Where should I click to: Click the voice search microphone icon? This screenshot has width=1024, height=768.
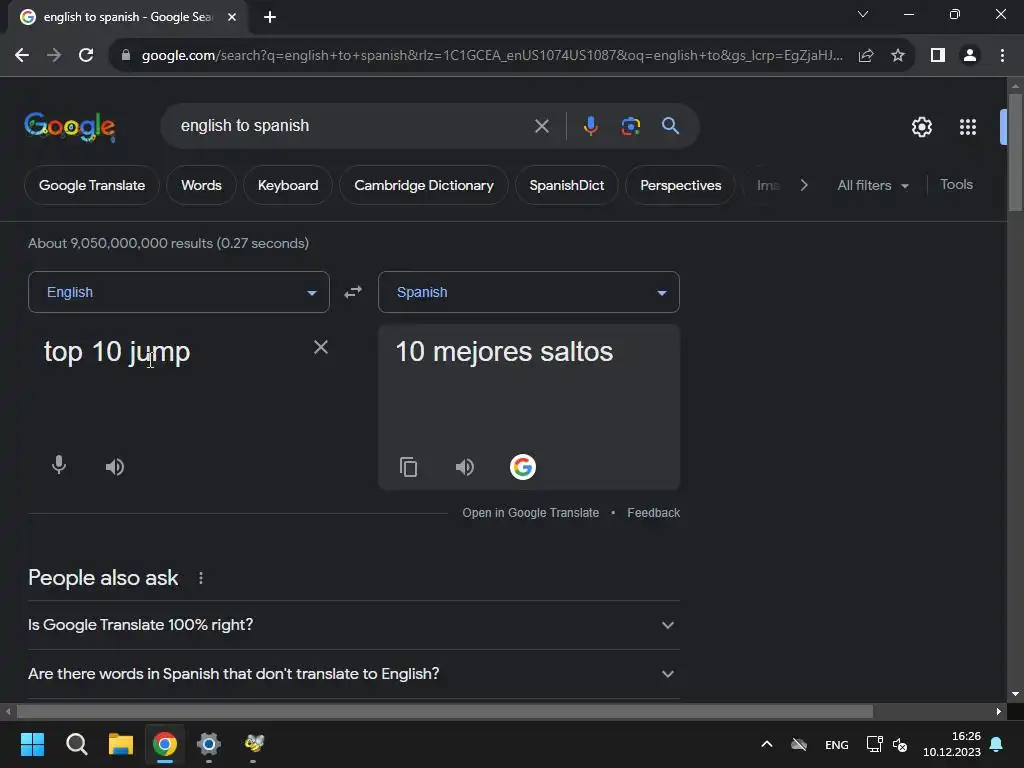coord(590,125)
